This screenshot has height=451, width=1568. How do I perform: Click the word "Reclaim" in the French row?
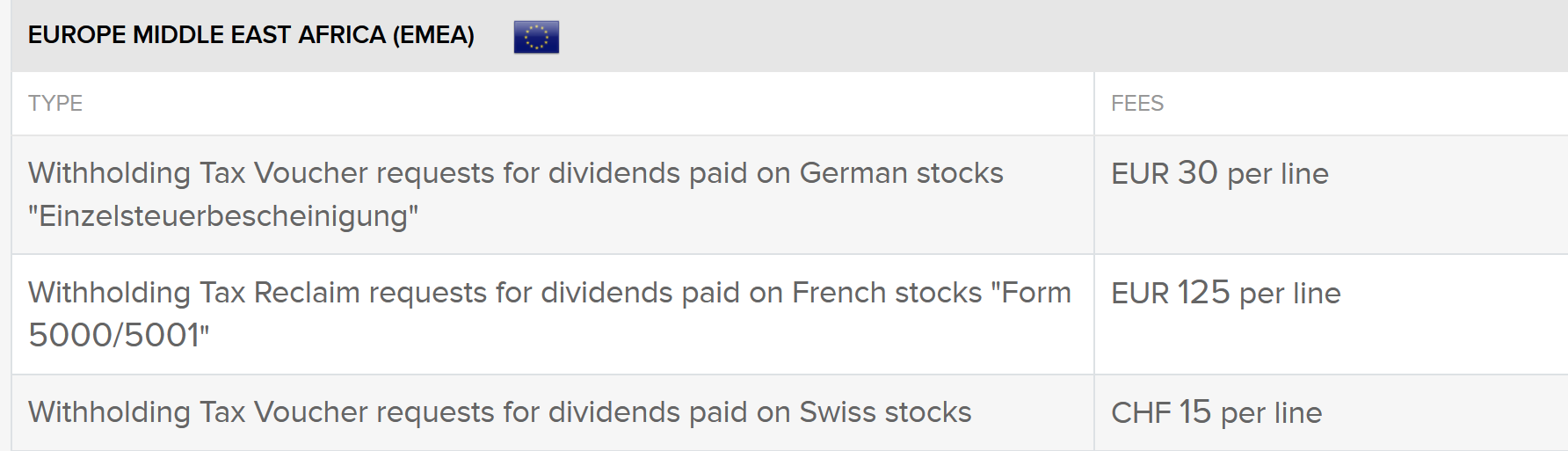(307, 294)
